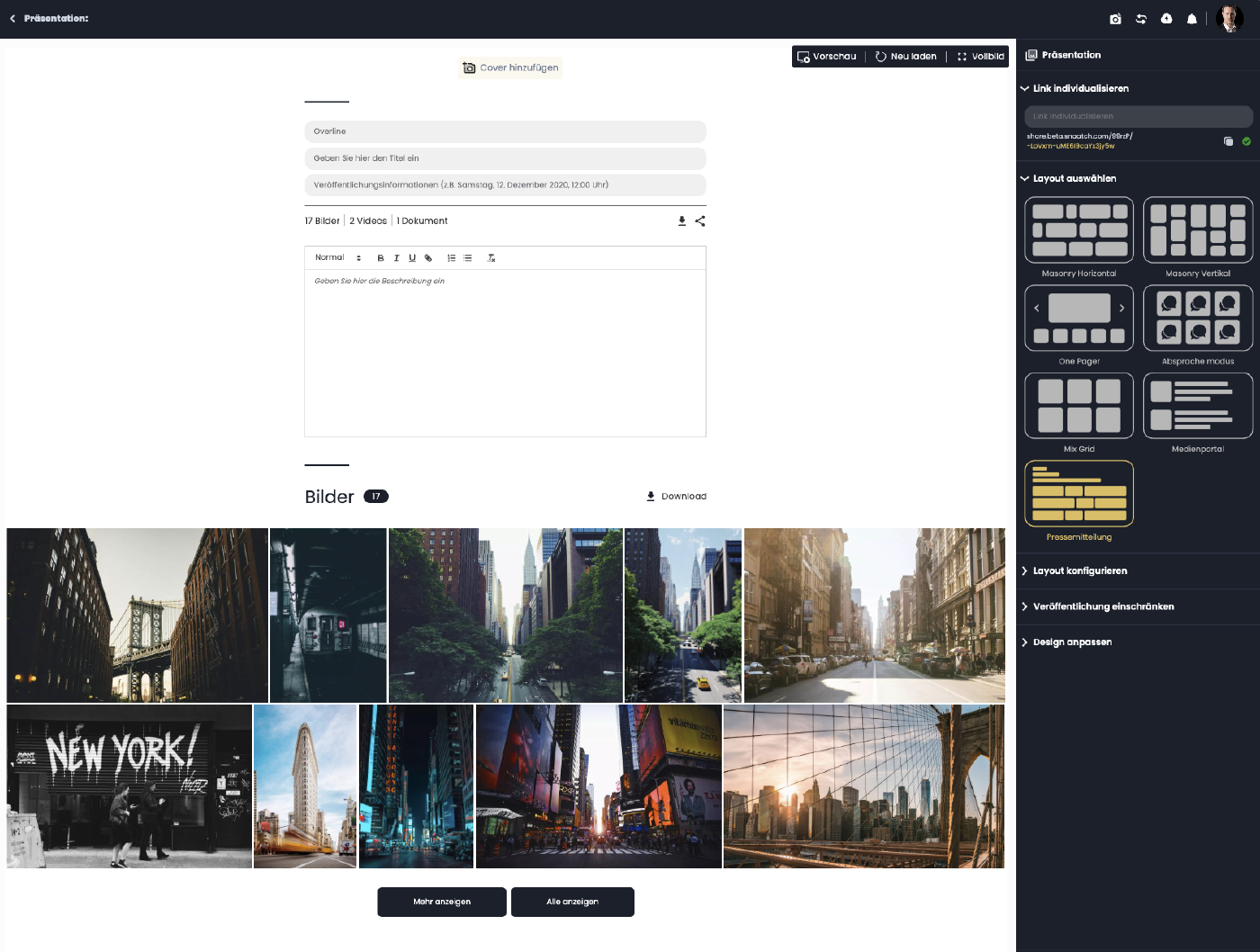Toggle underline formatting in the editor
The image size is (1260, 952).
[x=412, y=258]
